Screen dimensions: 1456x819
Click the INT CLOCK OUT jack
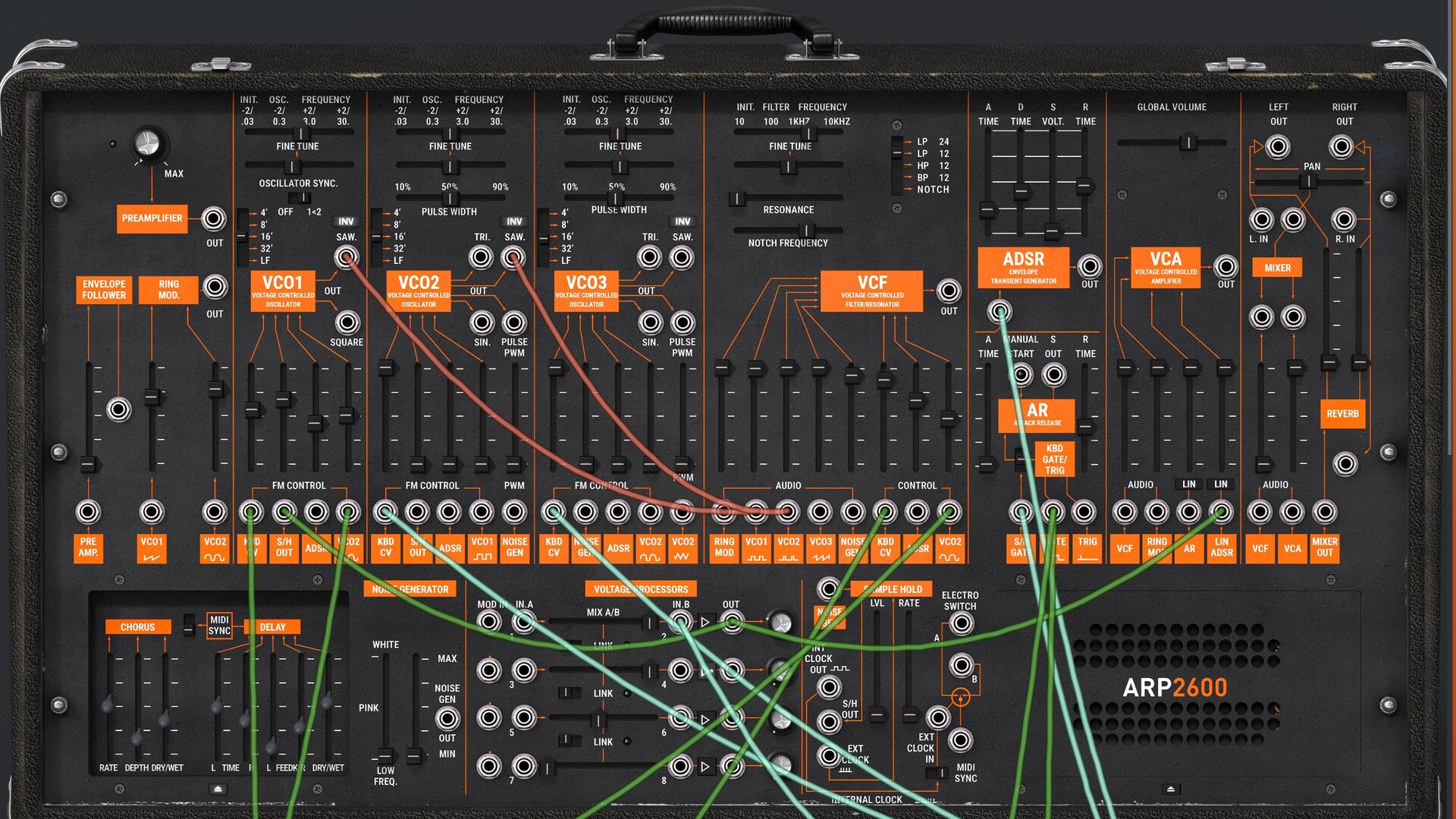[x=829, y=687]
